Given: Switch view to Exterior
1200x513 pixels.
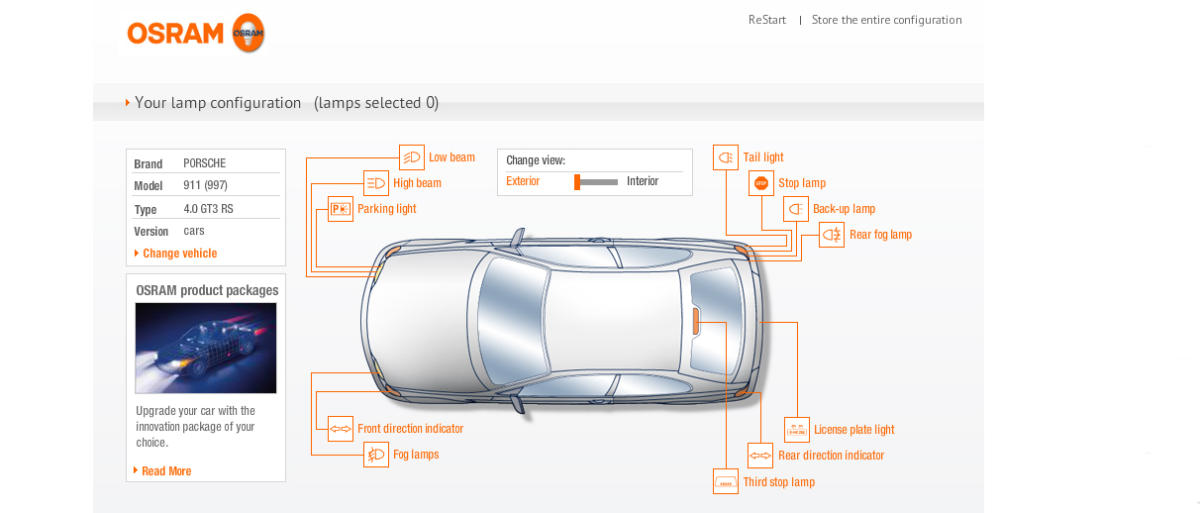Looking at the screenshot, I should pyautogui.click(x=523, y=182).
